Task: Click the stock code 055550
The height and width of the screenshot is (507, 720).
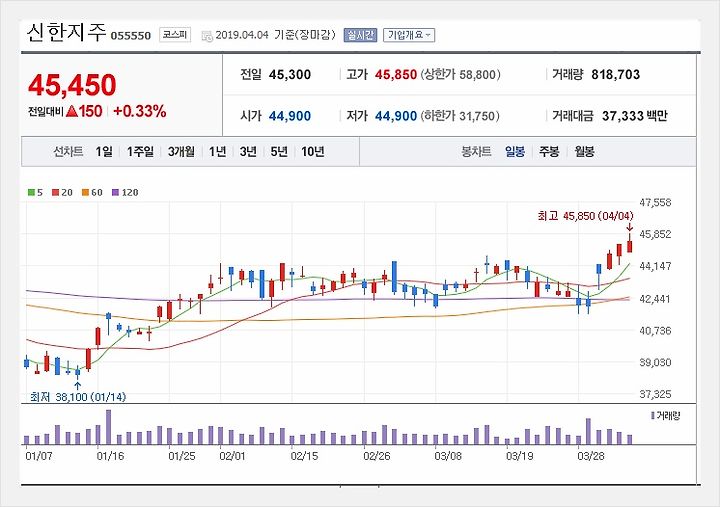Action: pyautogui.click(x=130, y=36)
